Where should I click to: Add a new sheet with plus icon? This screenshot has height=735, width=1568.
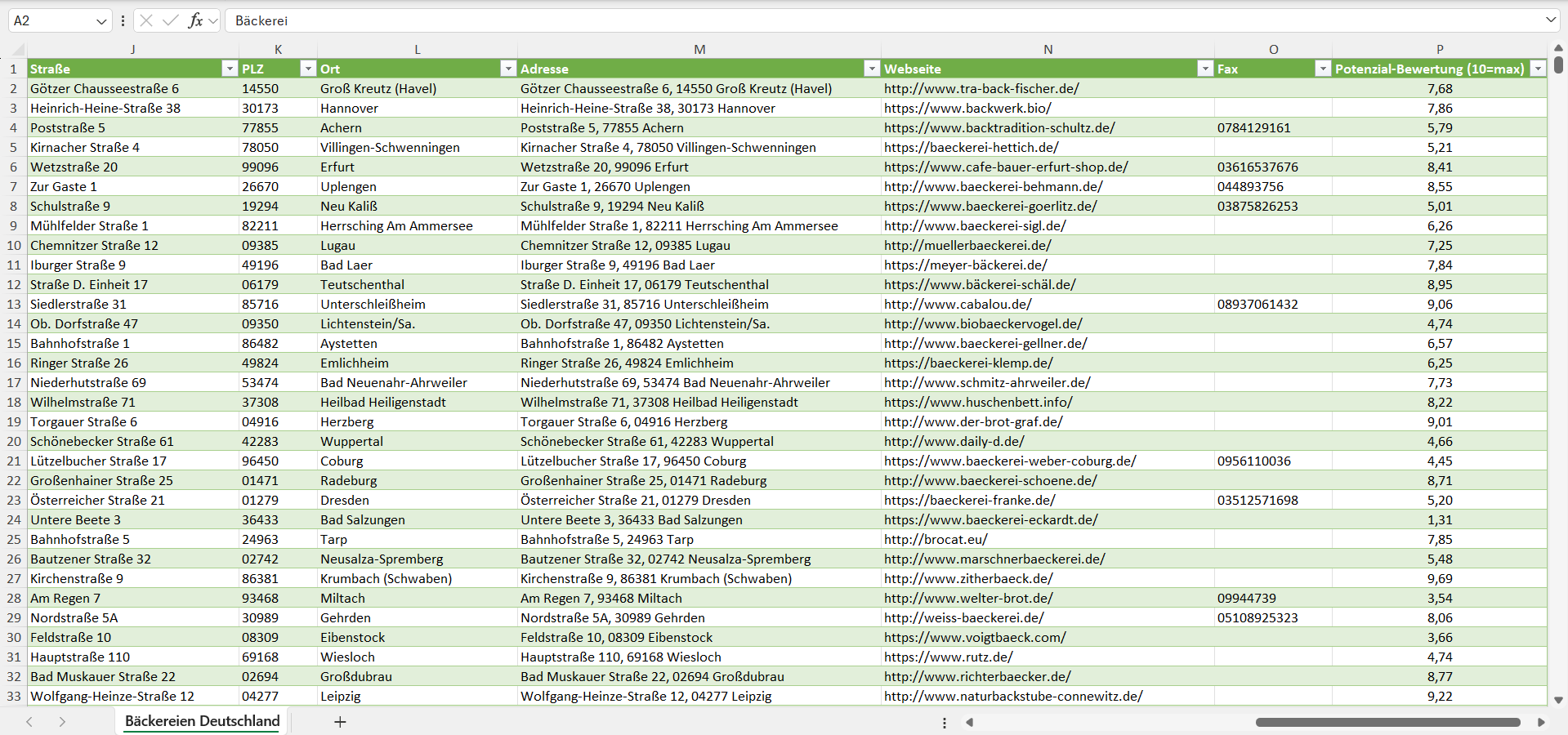click(x=340, y=722)
